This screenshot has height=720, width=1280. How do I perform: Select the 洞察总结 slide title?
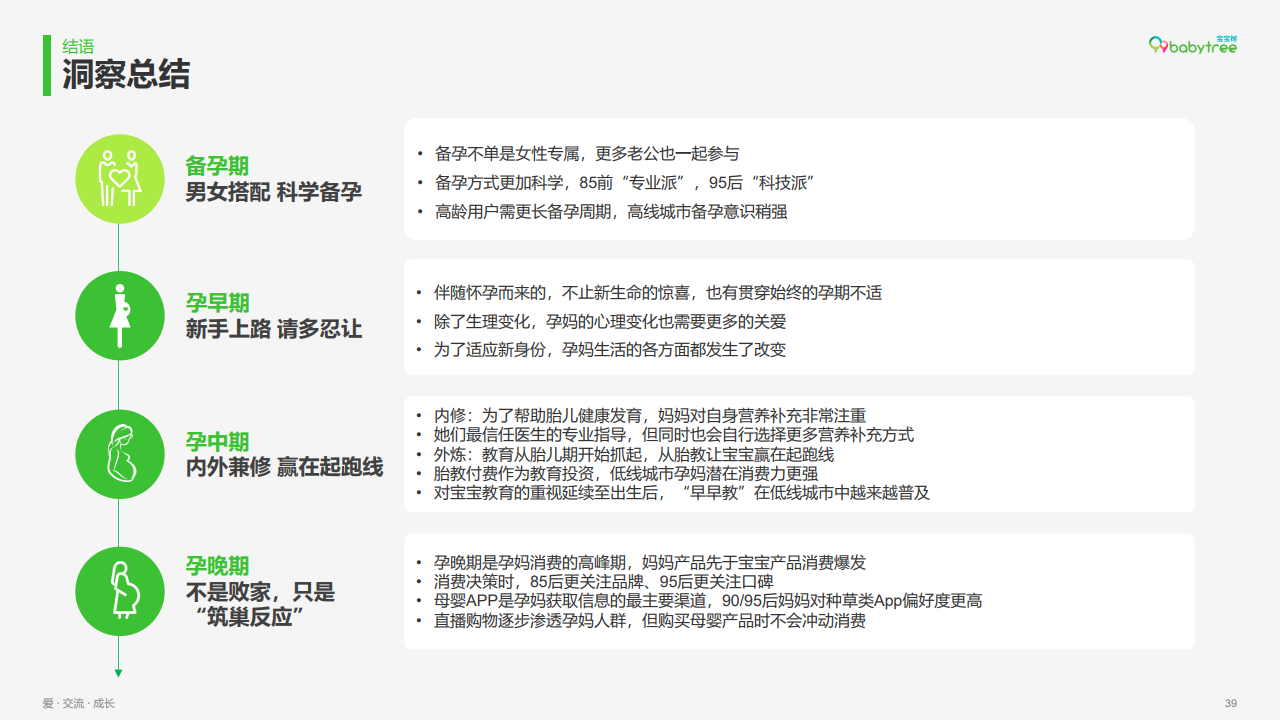(126, 75)
